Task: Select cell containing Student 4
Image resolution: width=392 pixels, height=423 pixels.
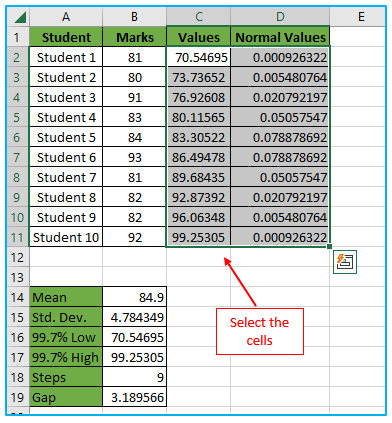Action: (66, 117)
